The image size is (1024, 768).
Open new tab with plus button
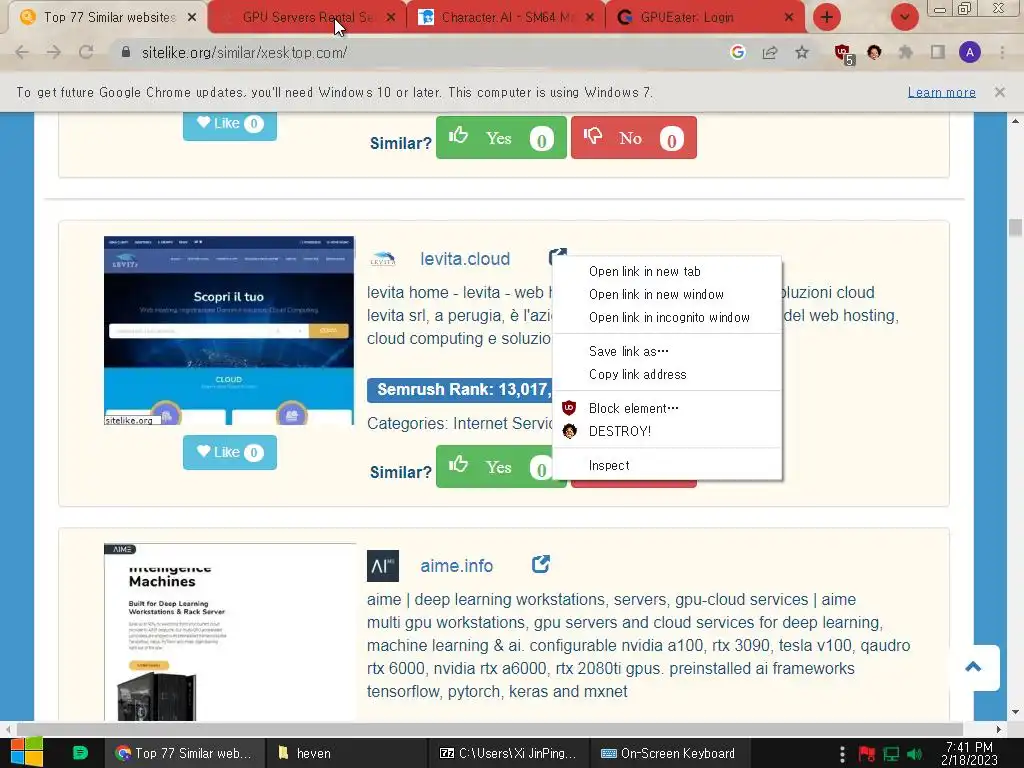(x=827, y=17)
